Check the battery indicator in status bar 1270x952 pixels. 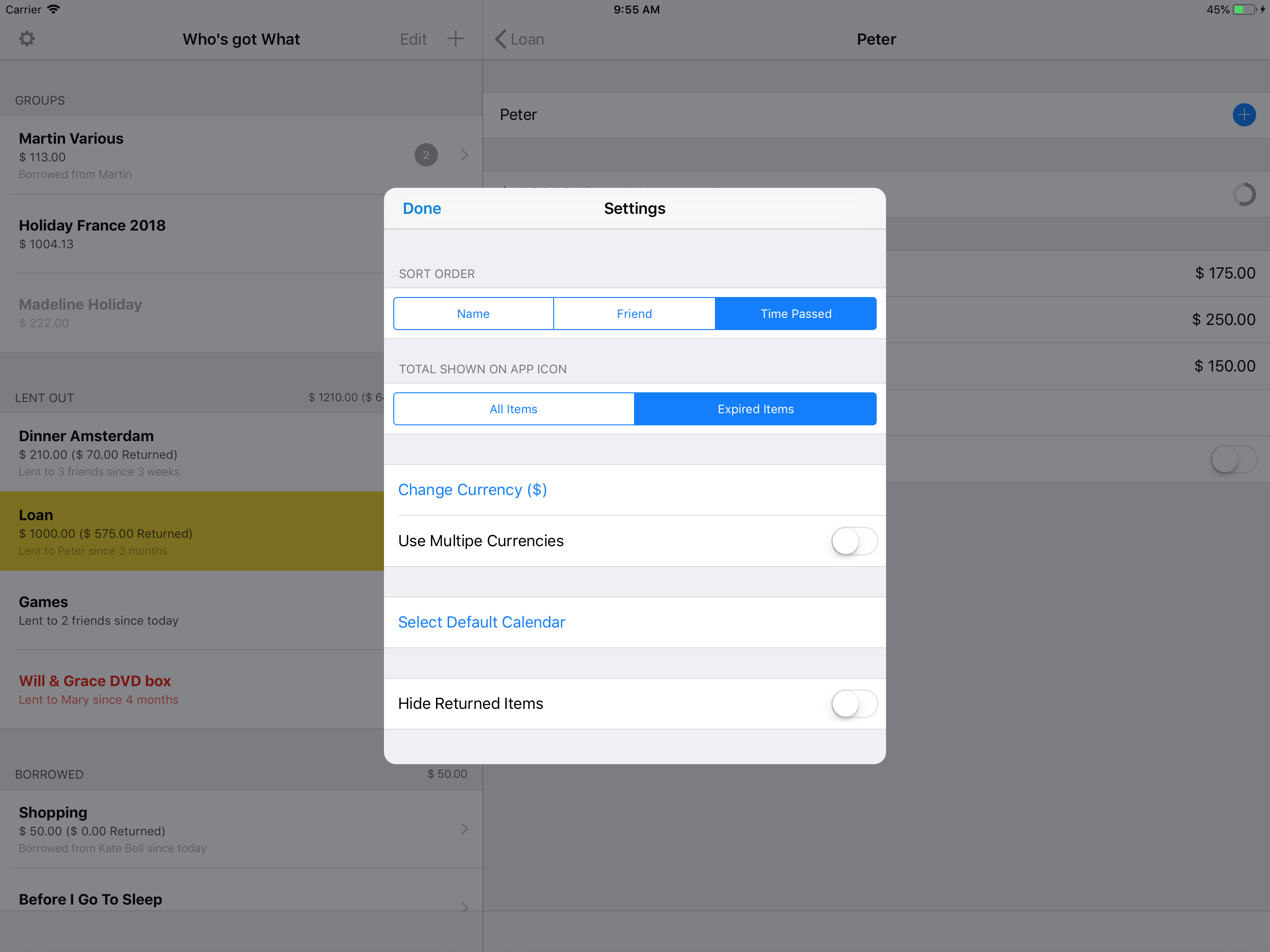click(1245, 10)
